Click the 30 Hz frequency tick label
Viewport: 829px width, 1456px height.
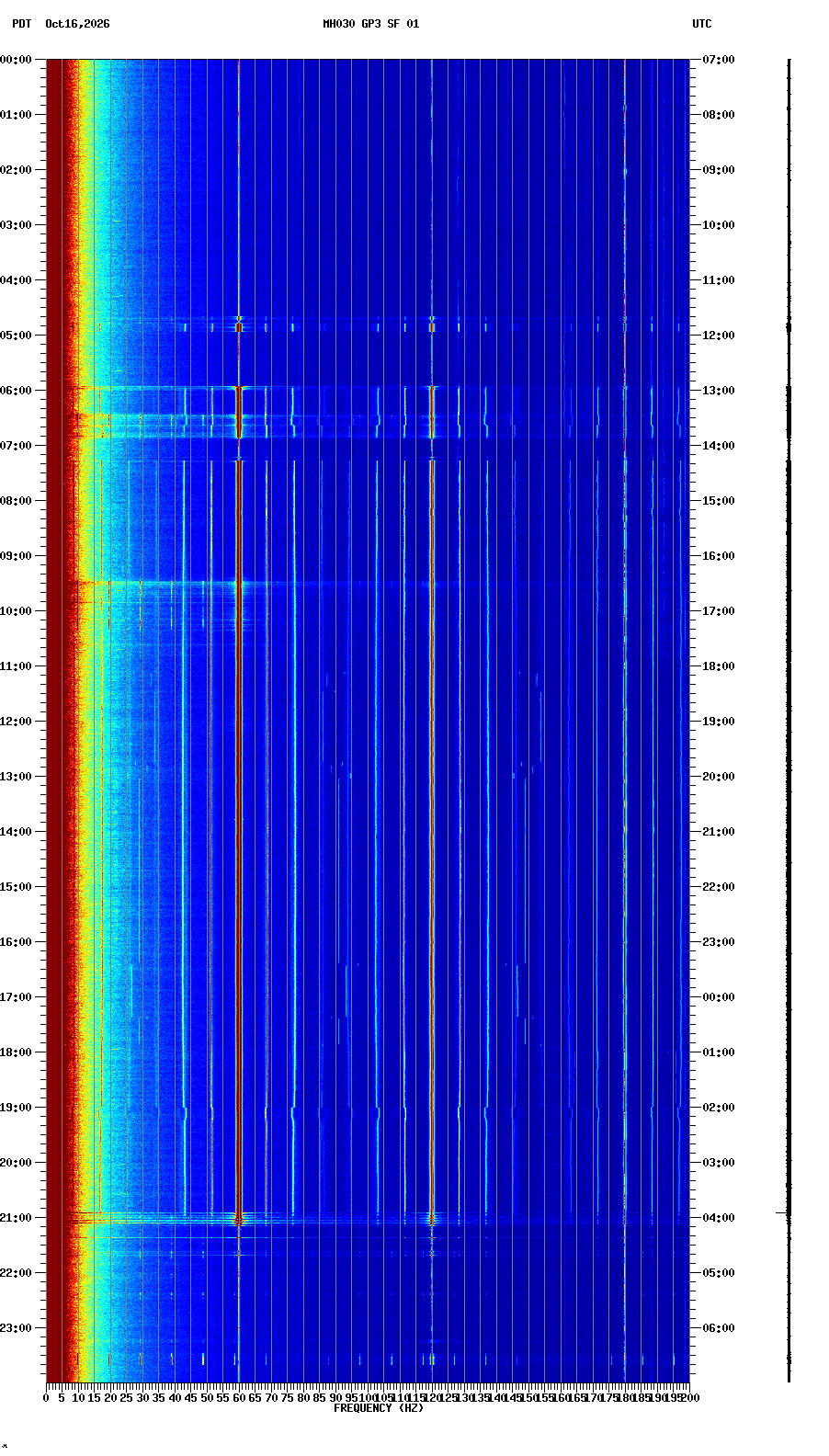[142, 1398]
